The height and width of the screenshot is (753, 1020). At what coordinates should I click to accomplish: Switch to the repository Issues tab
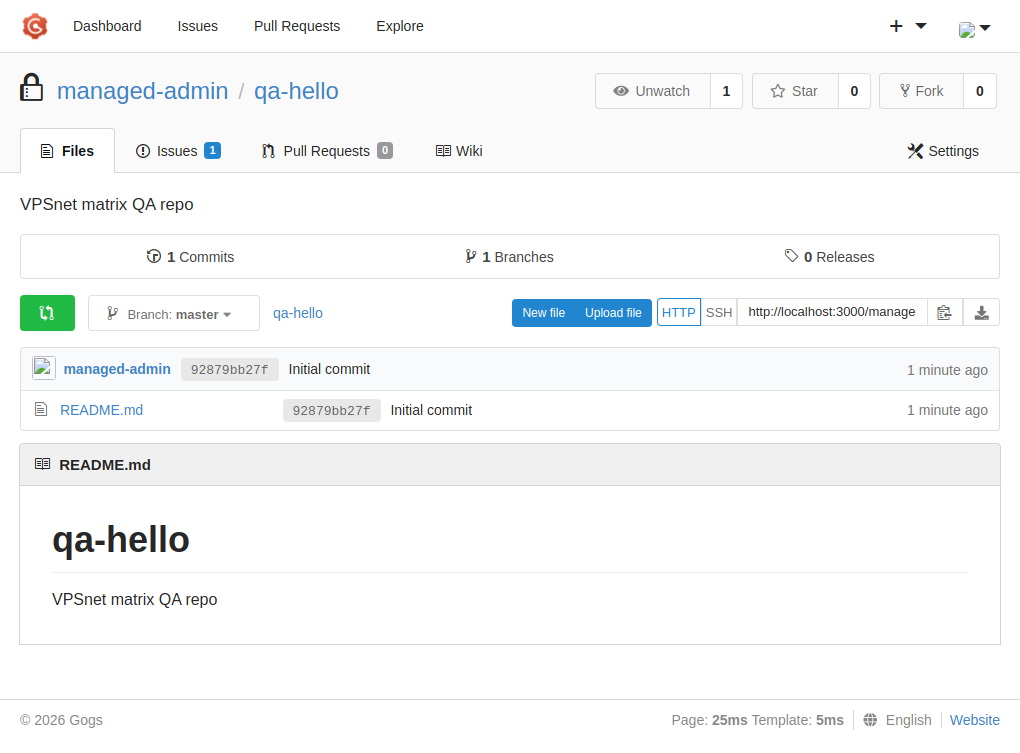click(x=178, y=151)
